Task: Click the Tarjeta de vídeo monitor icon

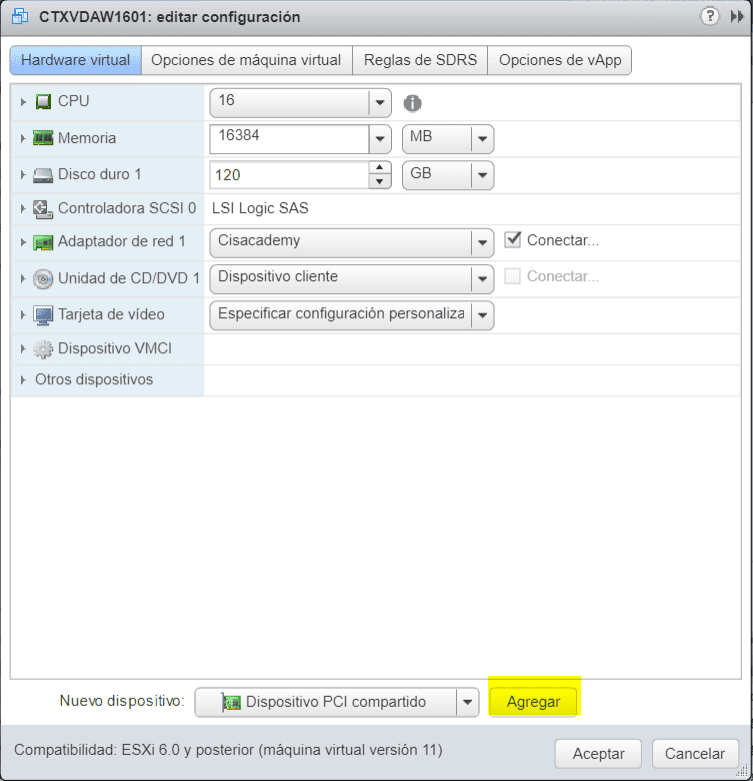Action: point(43,315)
